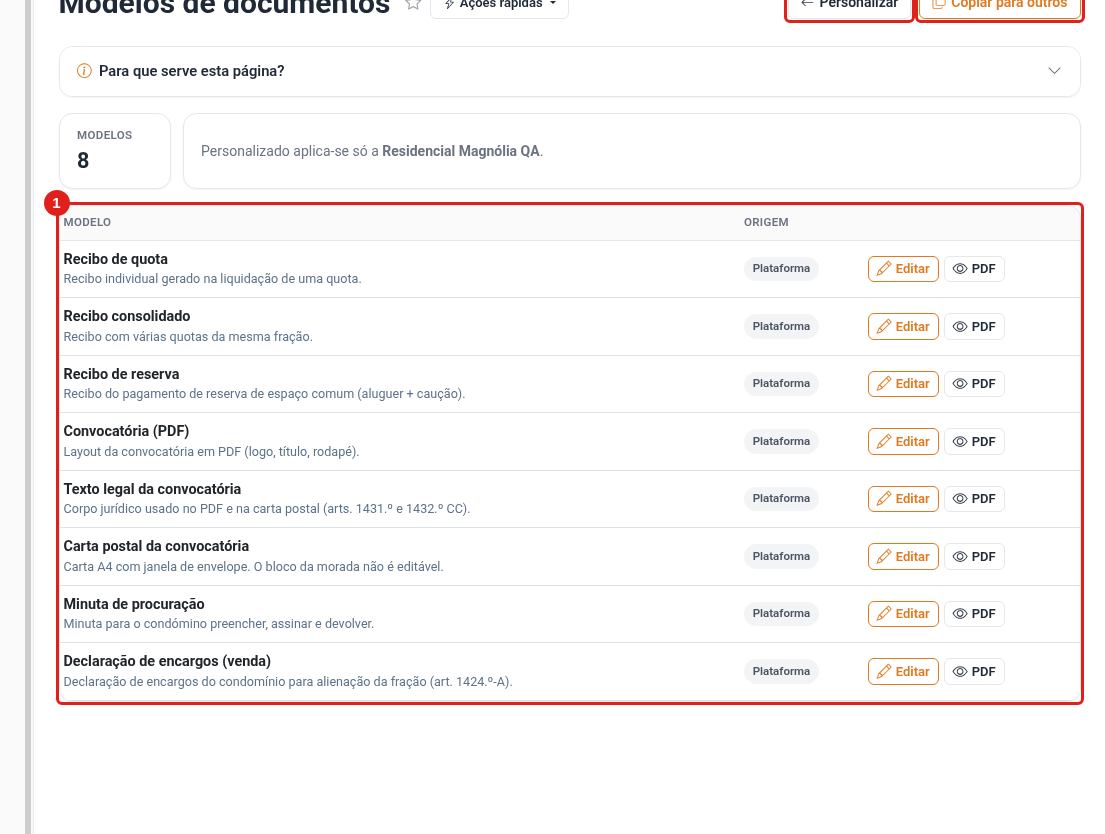Select 'Carta postal da convocatória' title
1105x834 pixels.
[x=156, y=546]
